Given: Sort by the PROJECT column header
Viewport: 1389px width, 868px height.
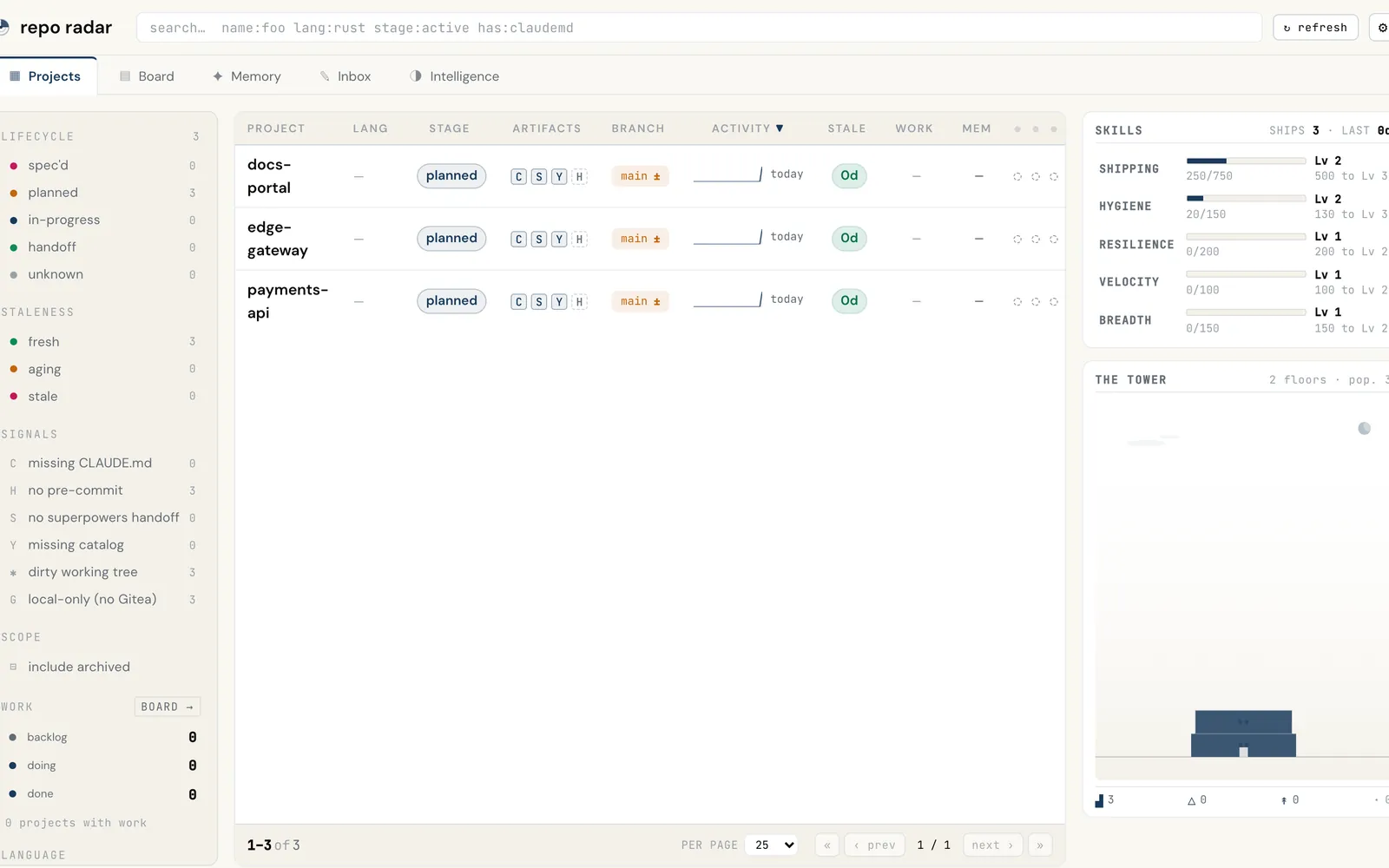Looking at the screenshot, I should pos(276,128).
